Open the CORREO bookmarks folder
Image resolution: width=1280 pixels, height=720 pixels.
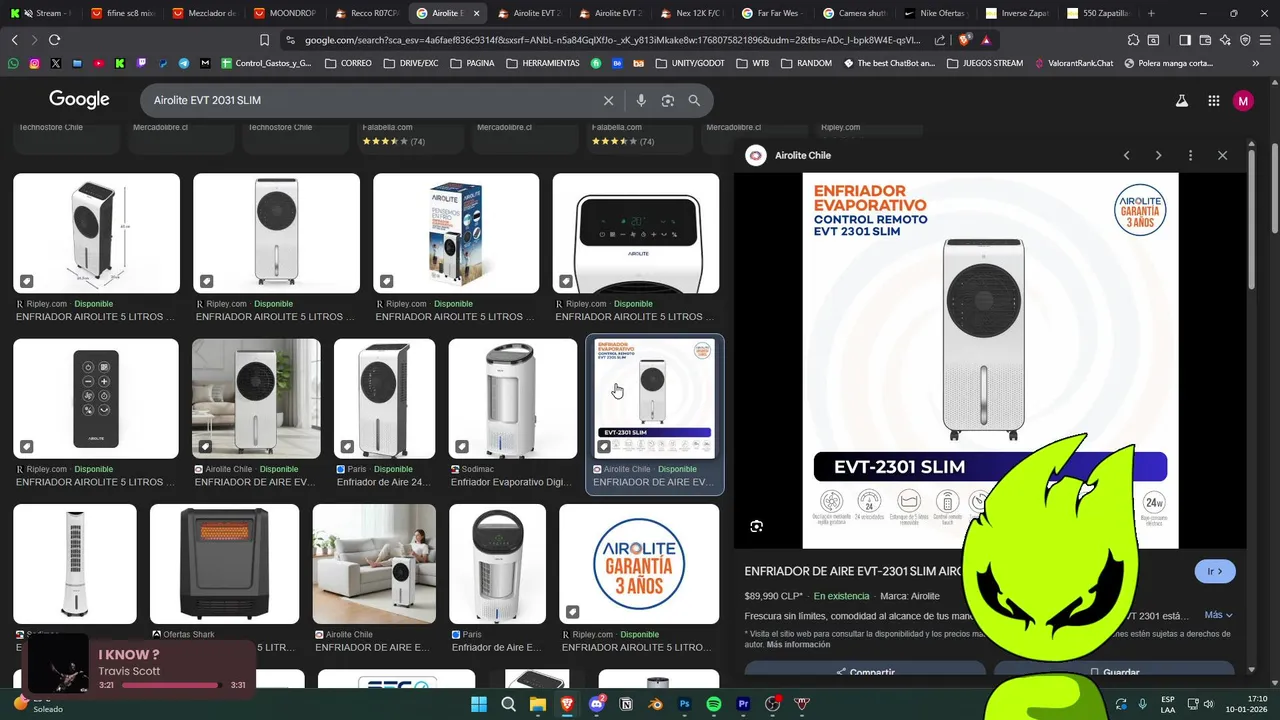tap(348, 63)
